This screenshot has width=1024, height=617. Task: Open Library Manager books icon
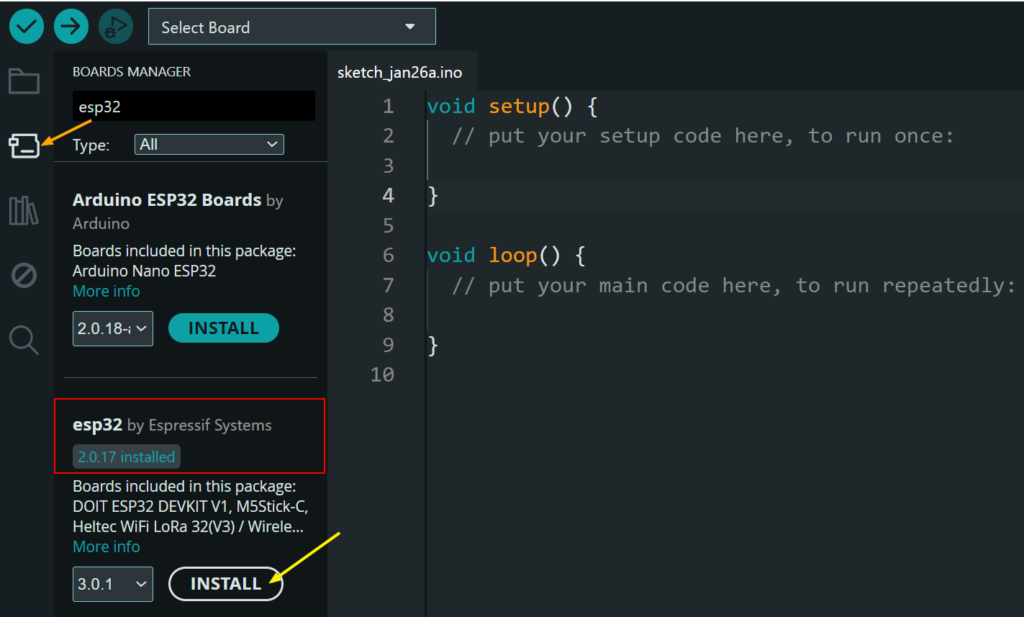point(24,211)
